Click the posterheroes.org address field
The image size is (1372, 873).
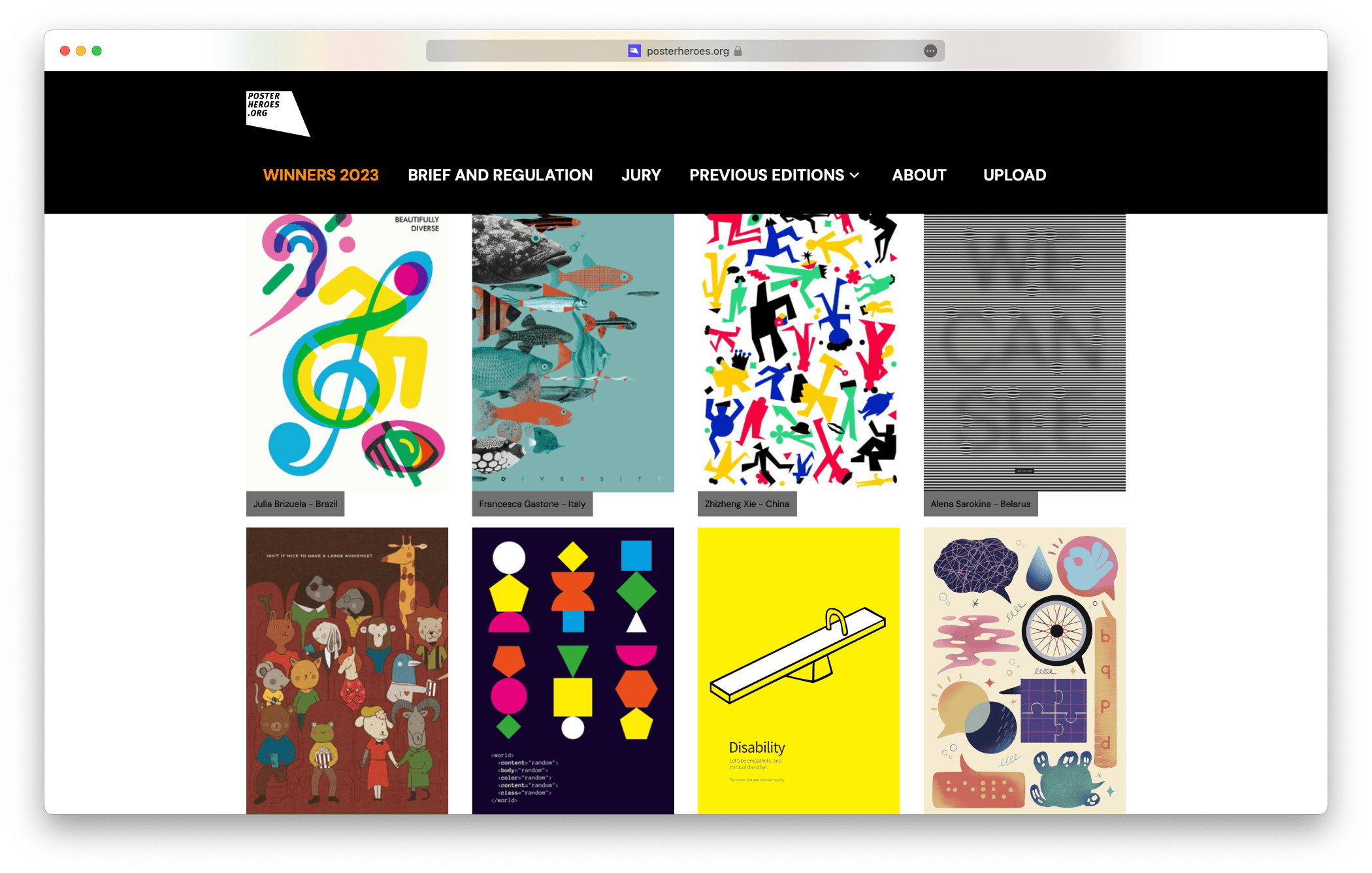pyautogui.click(x=685, y=51)
